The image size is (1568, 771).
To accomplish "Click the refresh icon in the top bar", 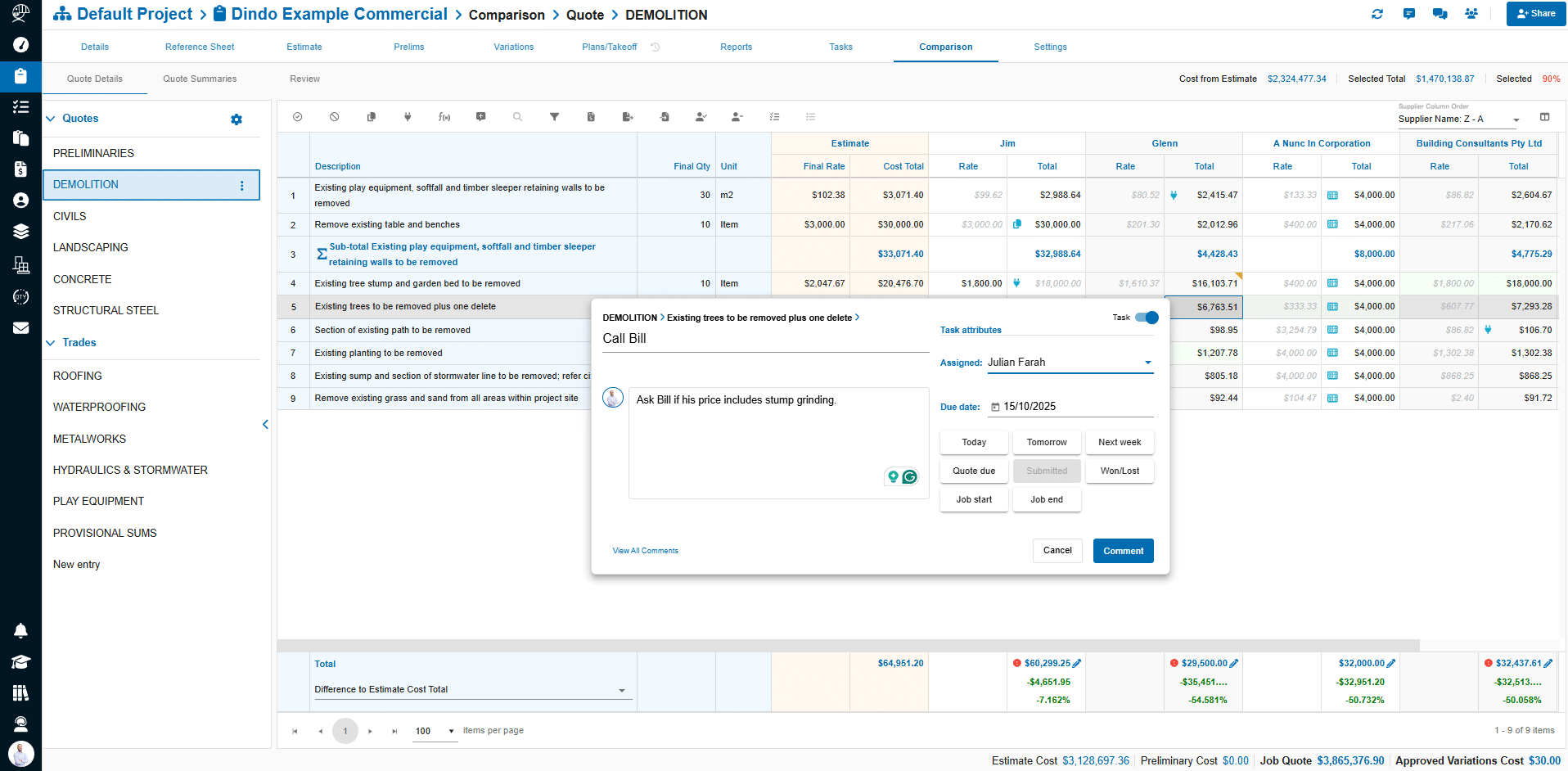I will pyautogui.click(x=1377, y=14).
